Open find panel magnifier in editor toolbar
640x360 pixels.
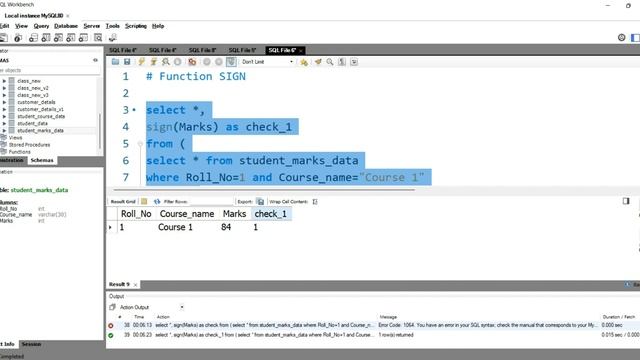[330, 62]
